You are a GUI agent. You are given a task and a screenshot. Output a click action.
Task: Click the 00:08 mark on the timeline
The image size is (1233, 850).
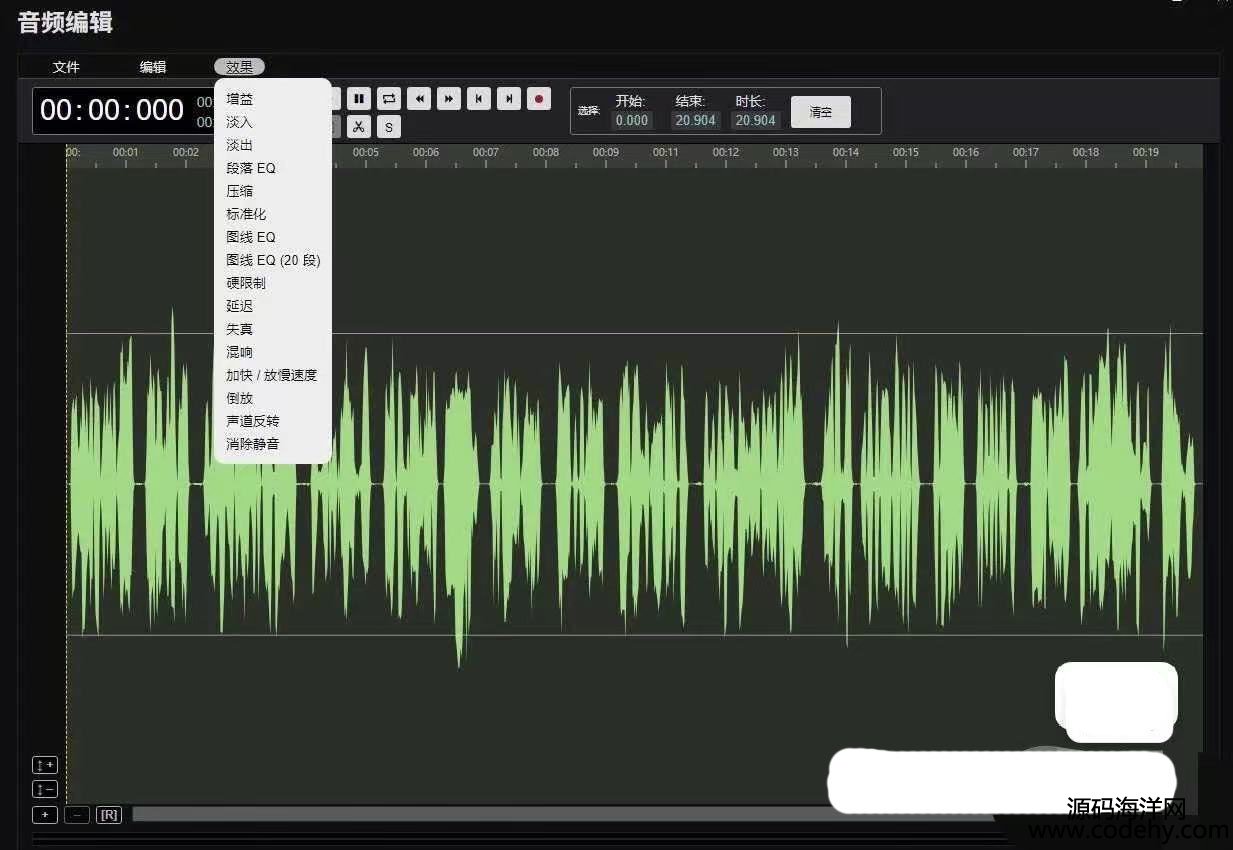[x=546, y=152]
